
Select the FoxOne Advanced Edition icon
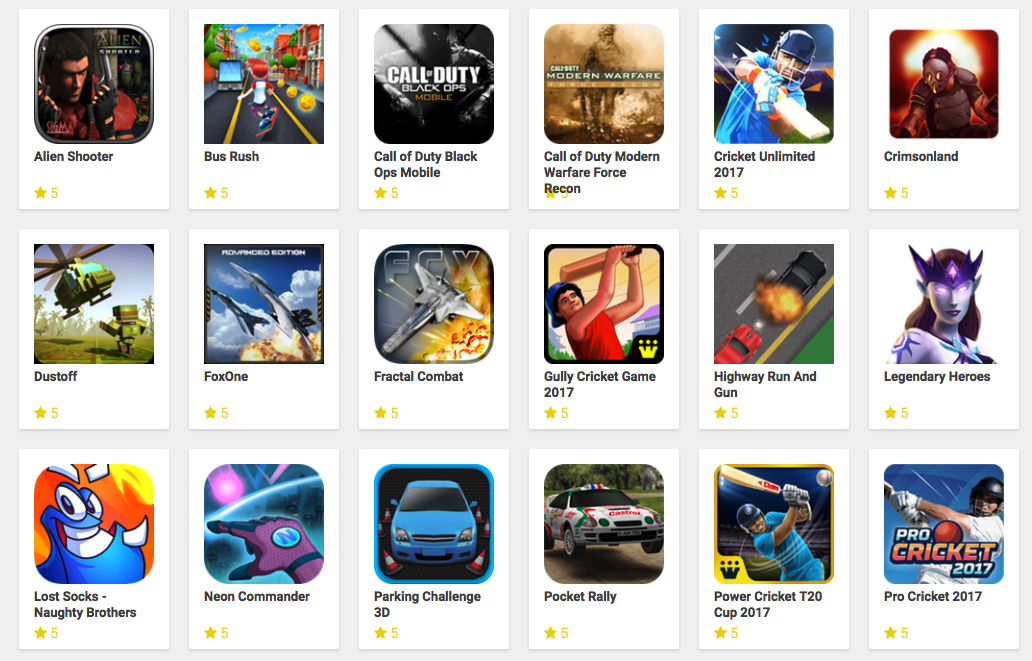coord(264,304)
